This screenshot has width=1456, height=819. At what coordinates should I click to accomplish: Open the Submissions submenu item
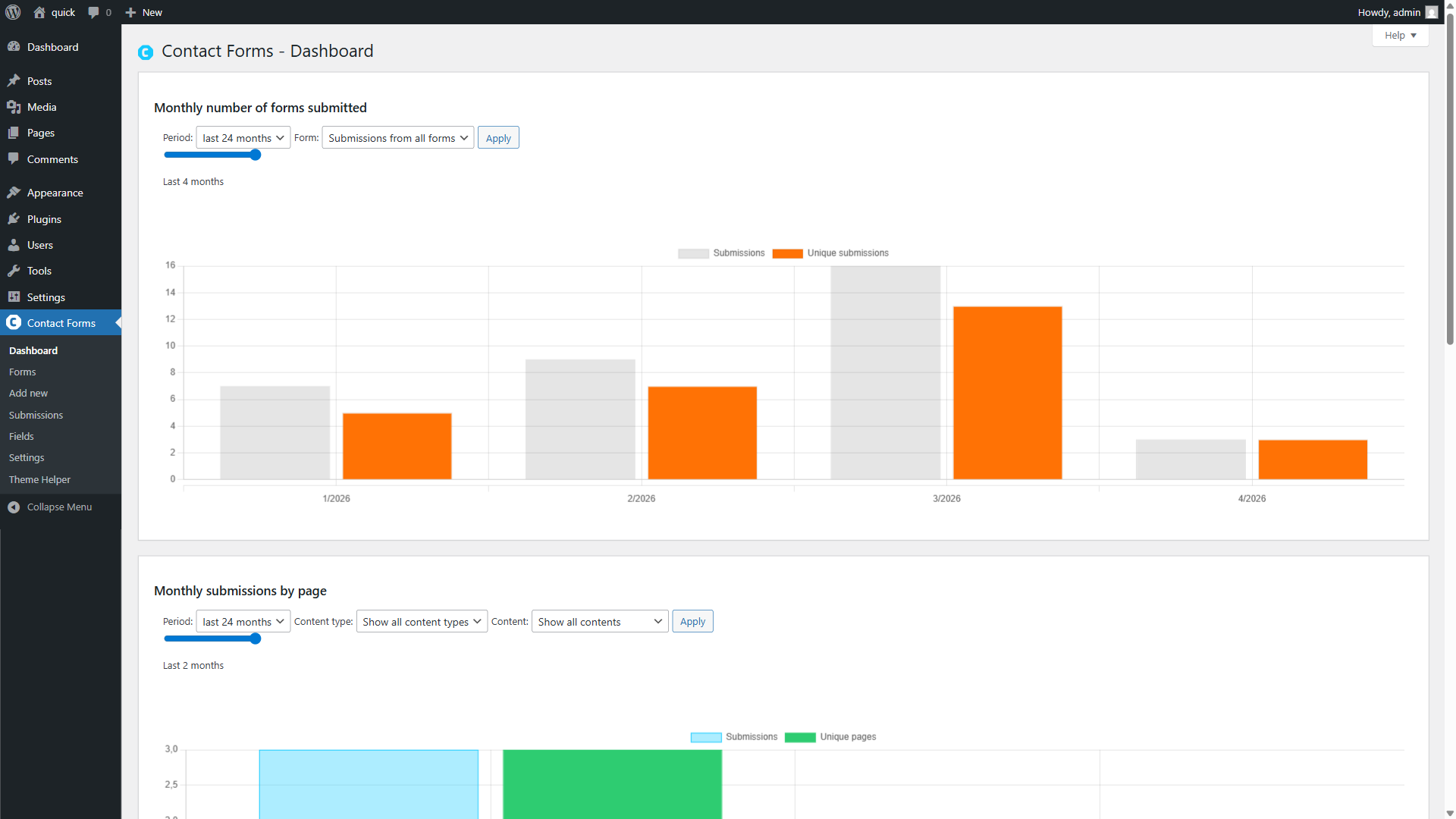point(36,415)
